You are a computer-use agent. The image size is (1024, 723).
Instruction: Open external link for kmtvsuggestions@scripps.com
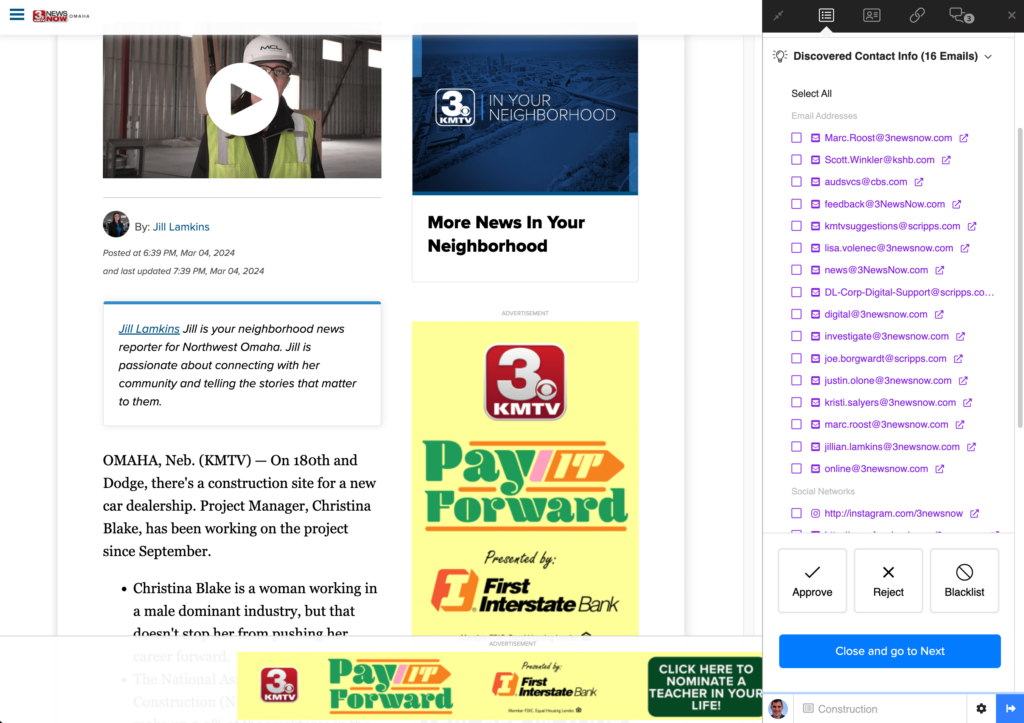click(972, 226)
